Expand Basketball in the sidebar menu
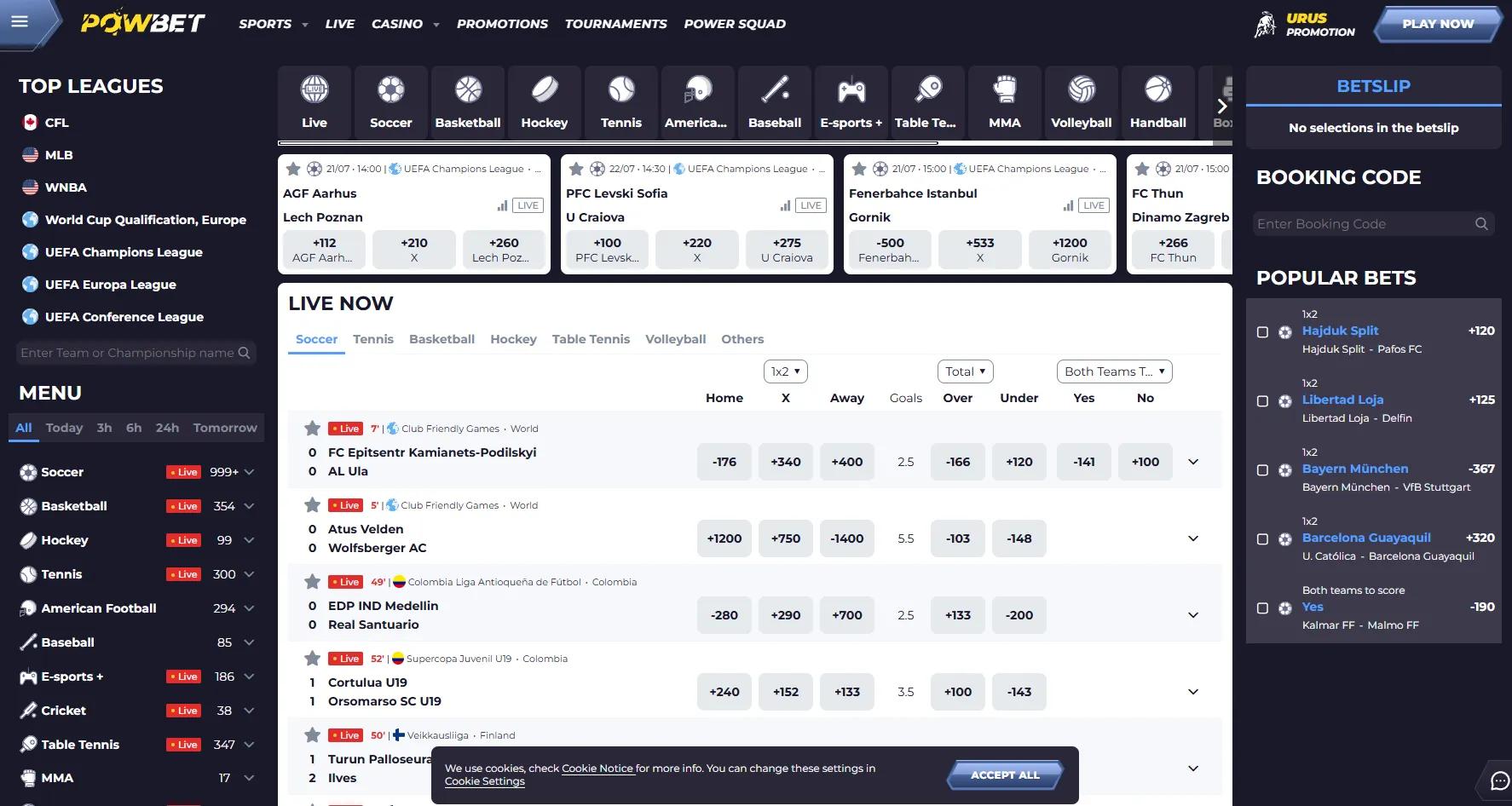Viewport: 1512px width, 806px height. pyautogui.click(x=249, y=506)
